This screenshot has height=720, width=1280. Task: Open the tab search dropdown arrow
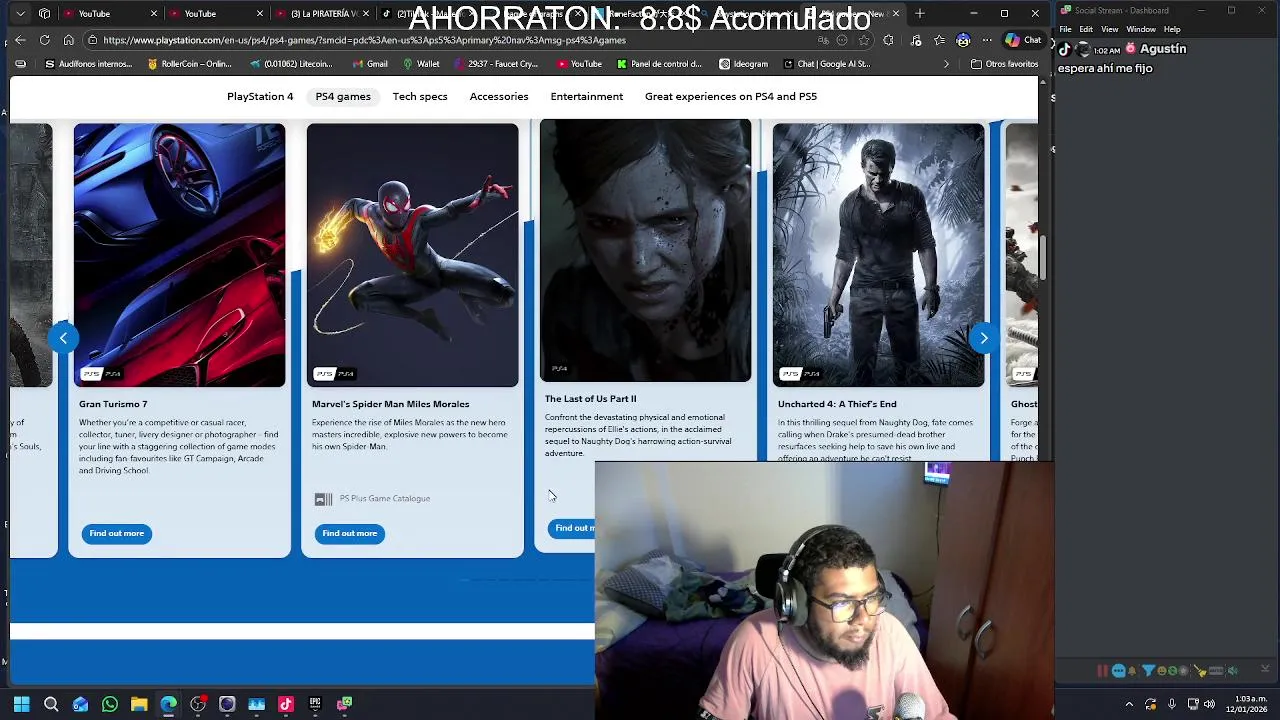click(20, 14)
